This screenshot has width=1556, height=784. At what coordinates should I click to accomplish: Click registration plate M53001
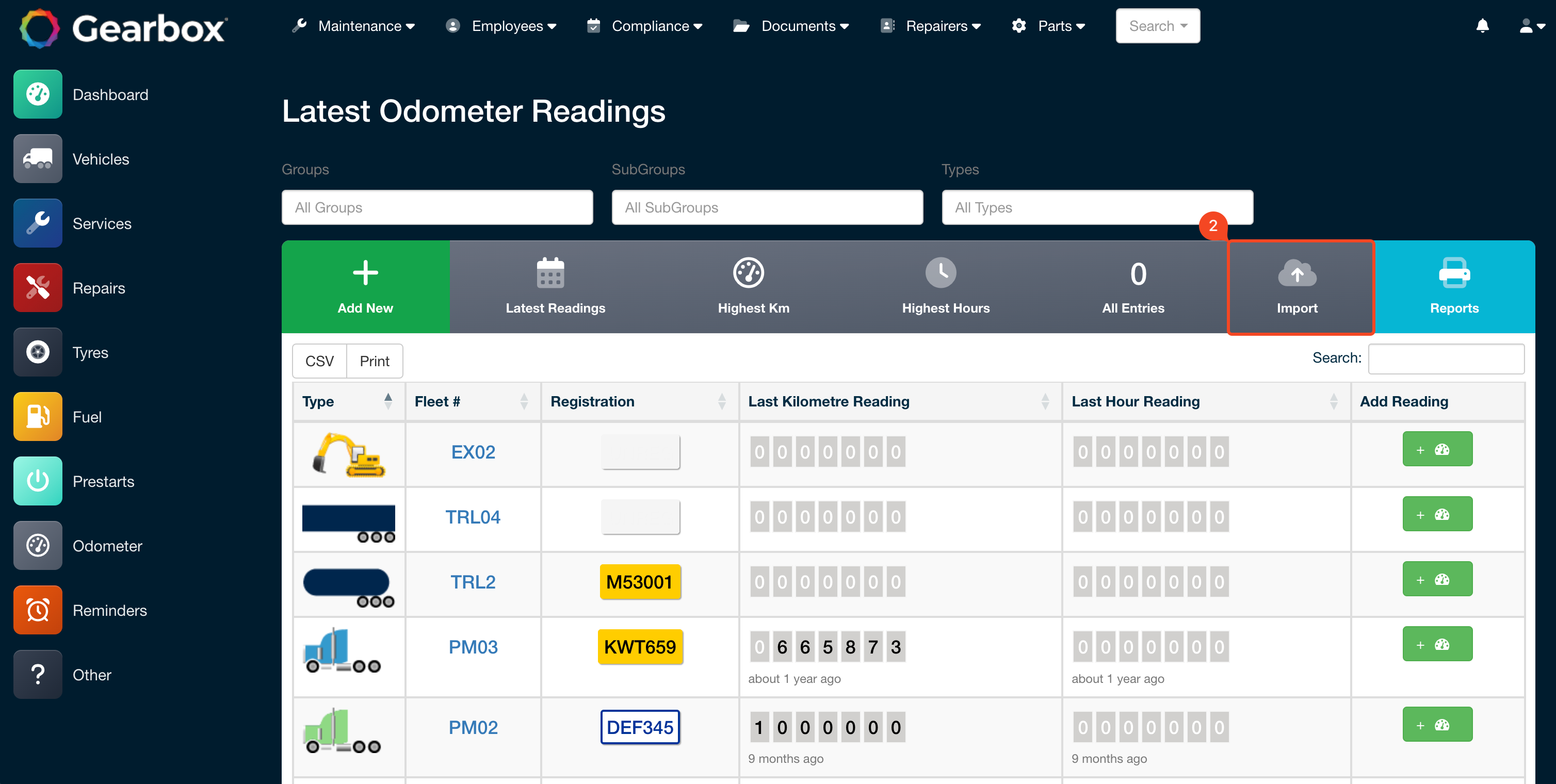pos(640,582)
